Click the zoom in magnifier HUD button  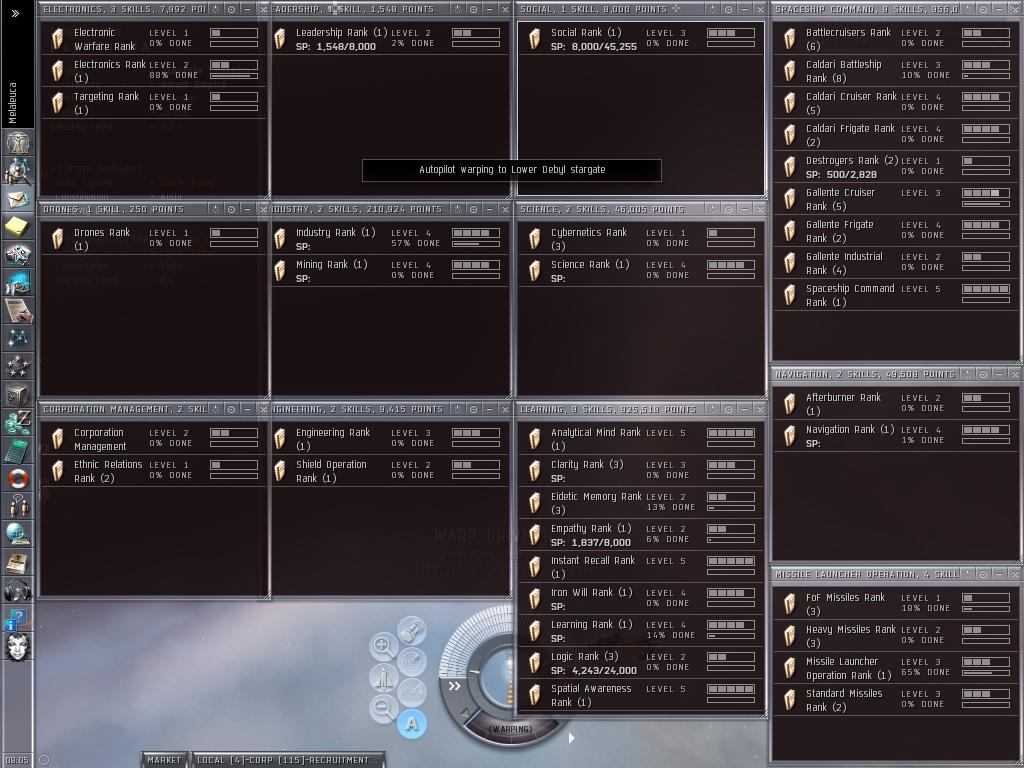pos(383,646)
